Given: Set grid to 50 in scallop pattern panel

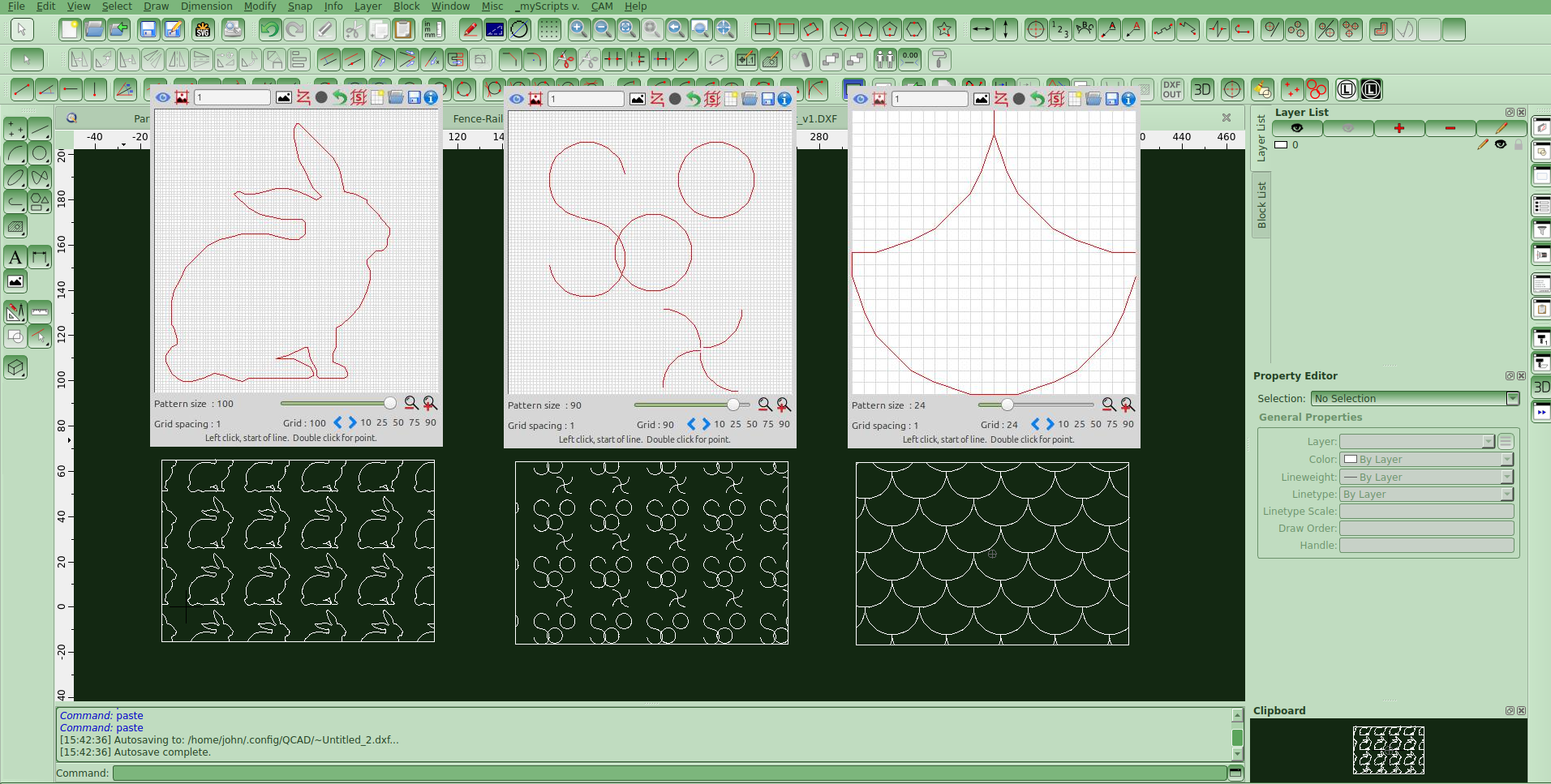Looking at the screenshot, I should pyautogui.click(x=1095, y=424).
